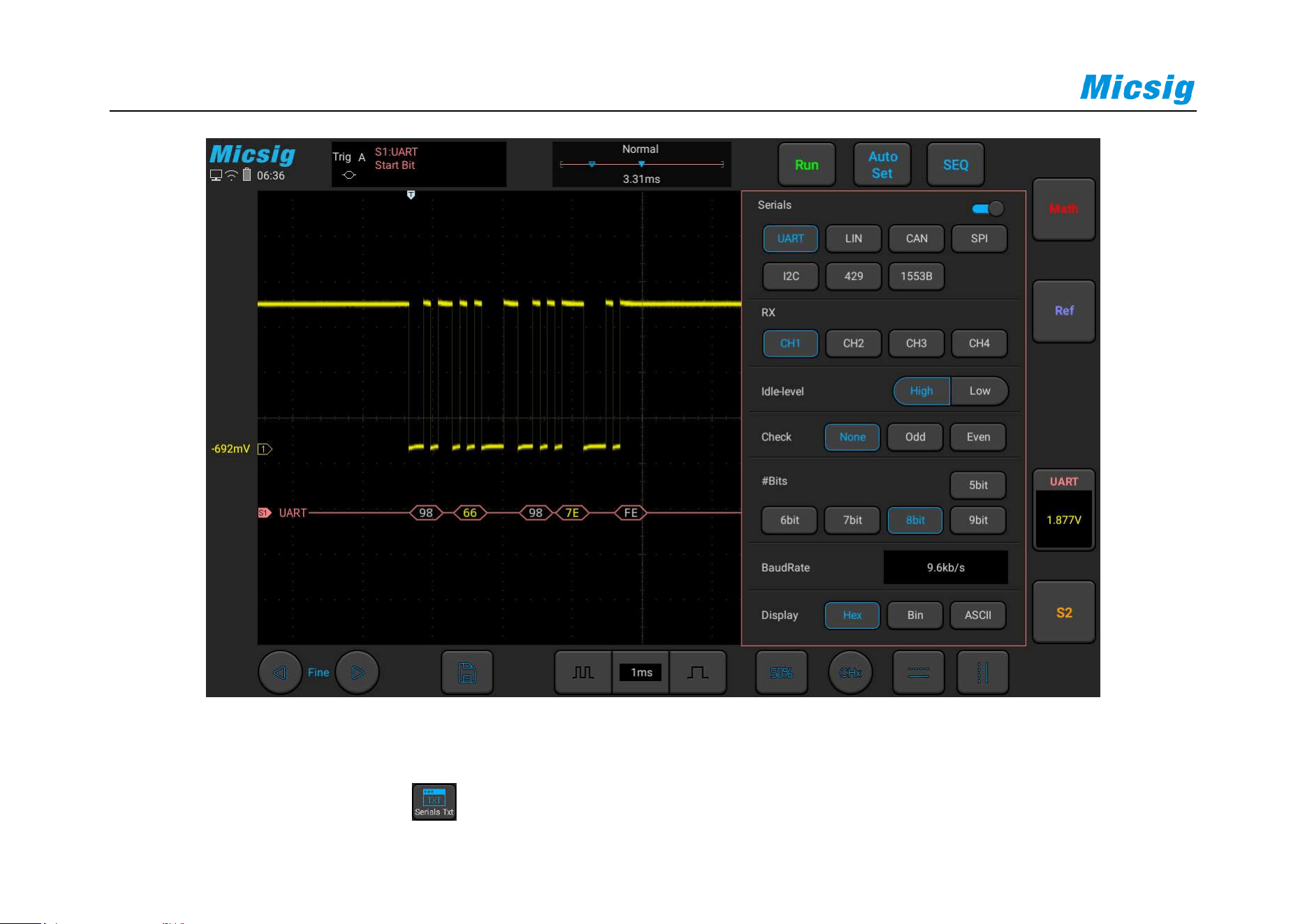Tap the vertical cursor lines icon
This screenshot has height=924, width=1307.
tap(982, 672)
